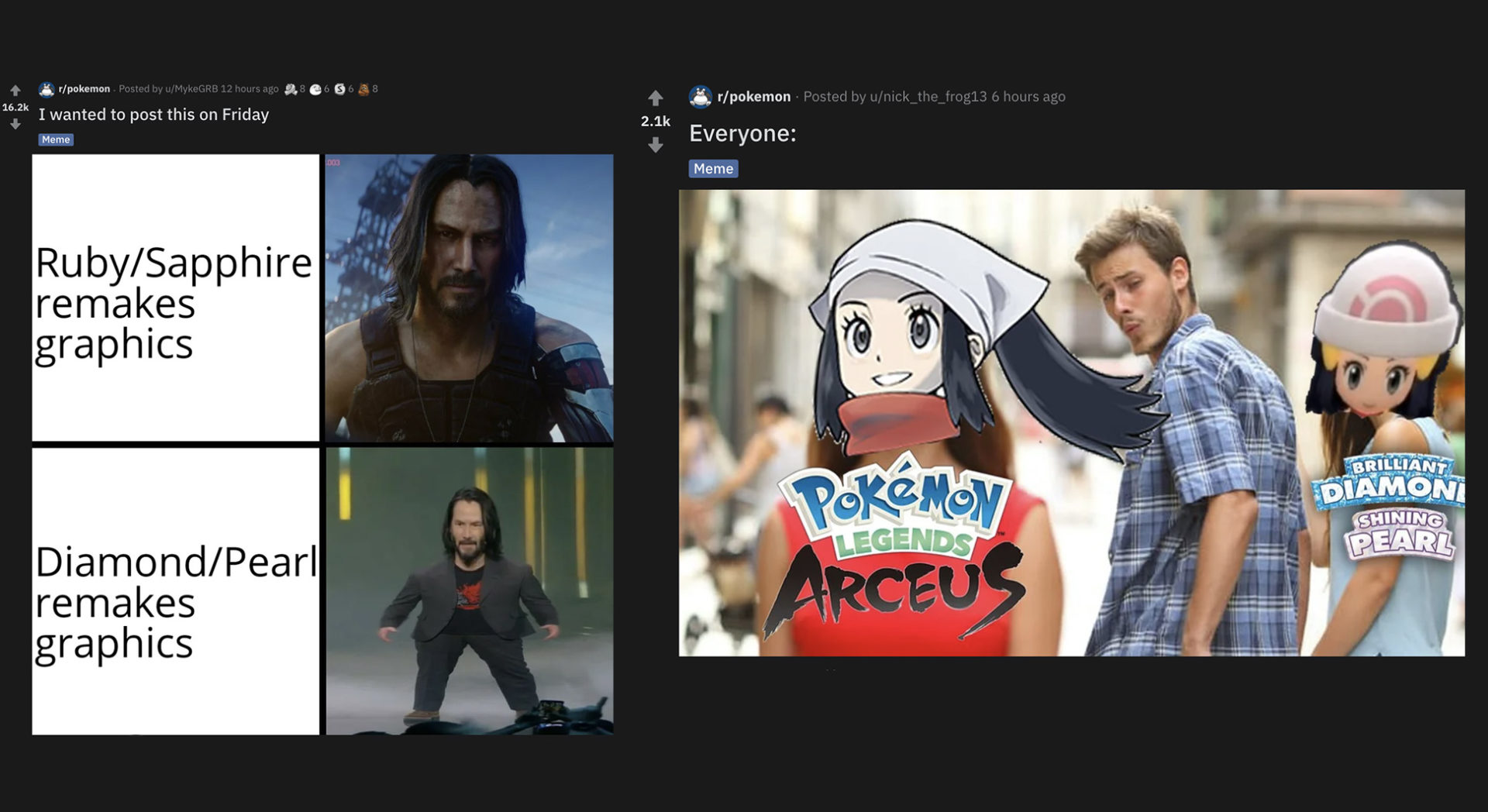Open the u/nick_the_frog13 user profile

tap(928, 97)
